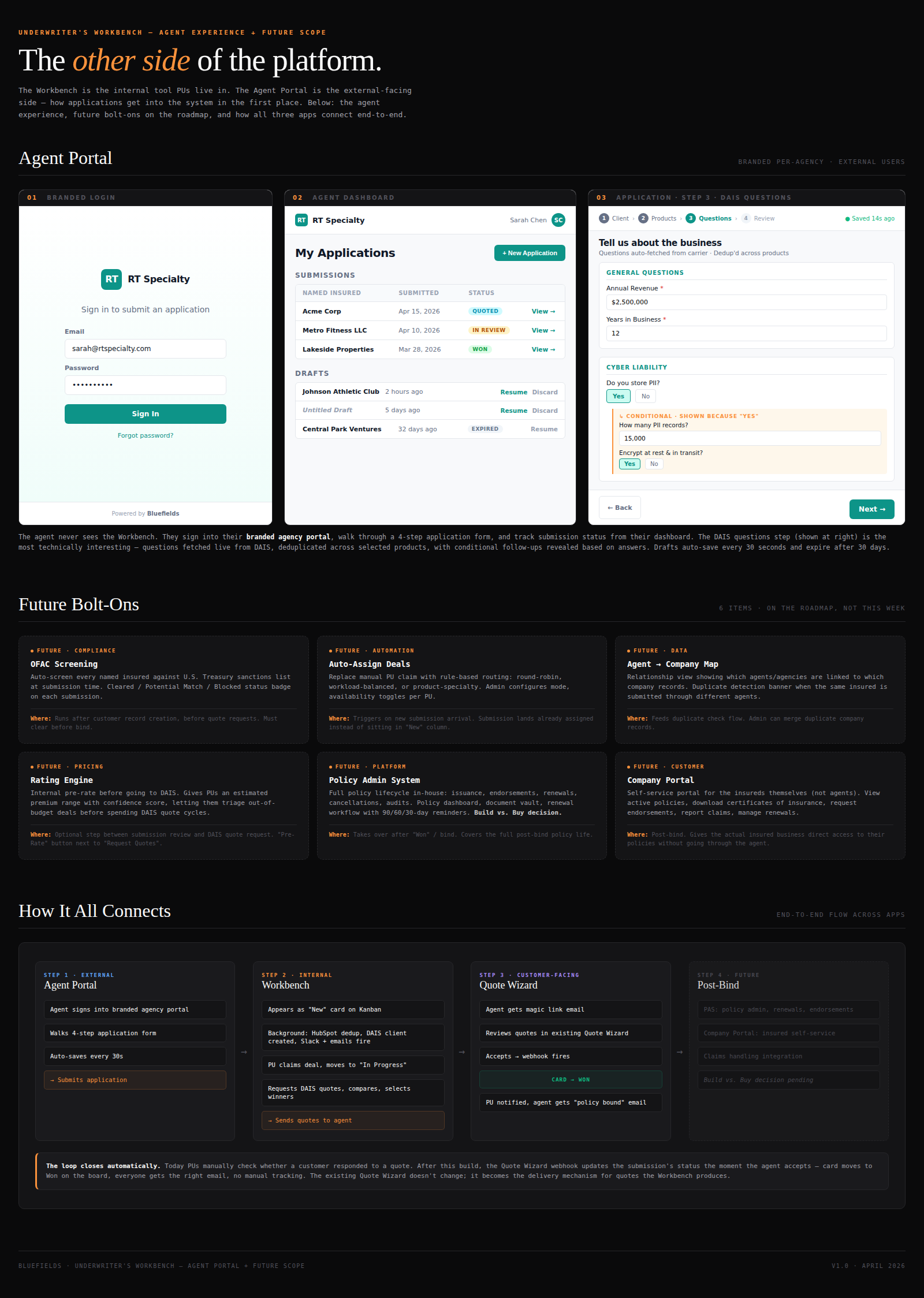924x1298 pixels.
Task: Click the RT Specialty logo on the login card
Action: (x=111, y=279)
